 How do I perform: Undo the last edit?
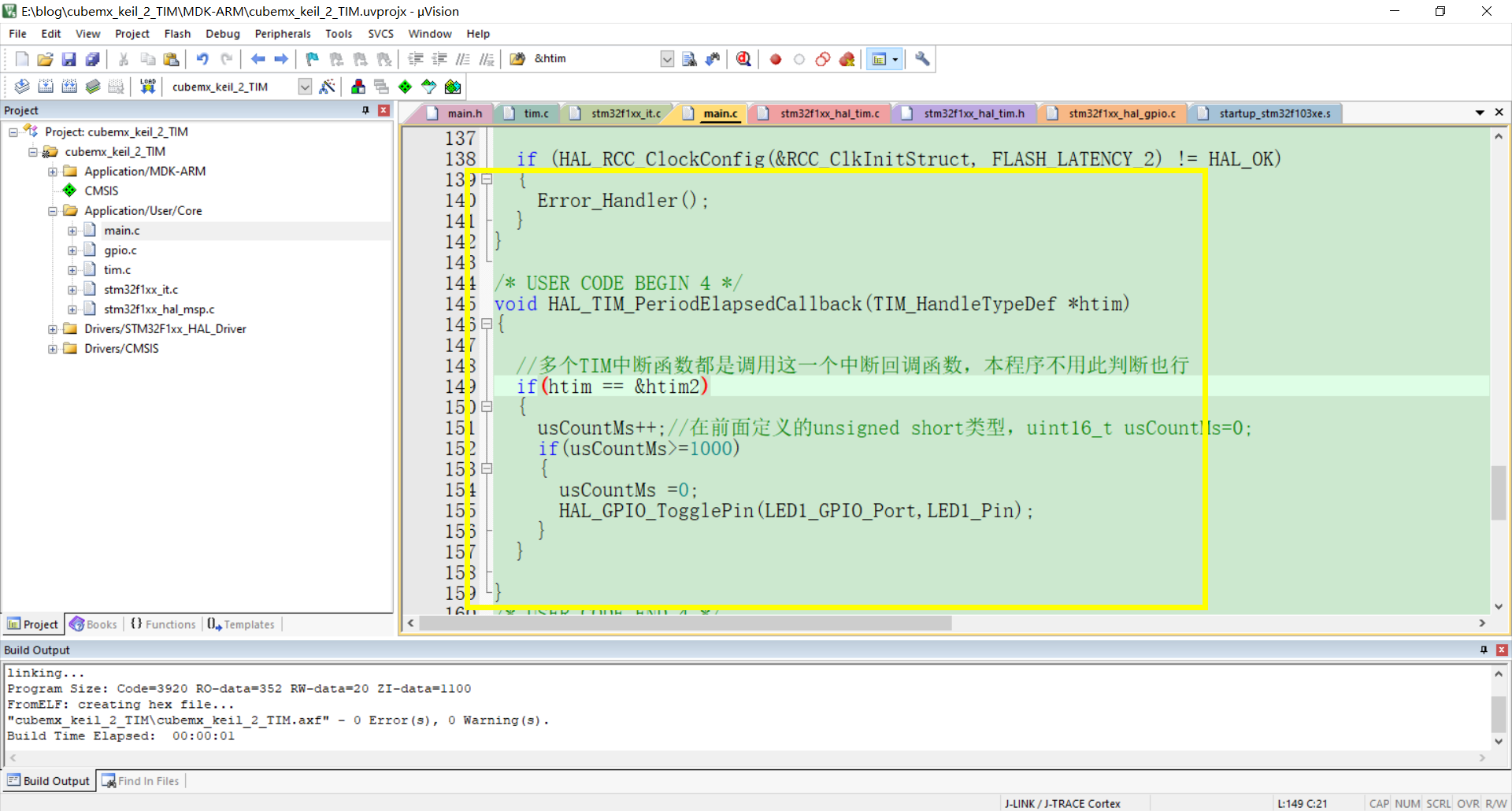(202, 59)
